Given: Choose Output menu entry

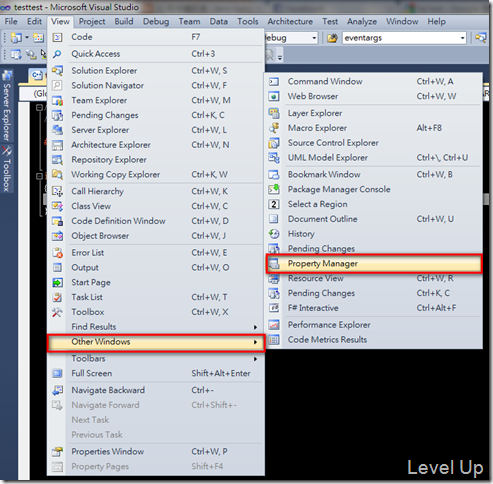Looking at the screenshot, I should (x=156, y=268).
